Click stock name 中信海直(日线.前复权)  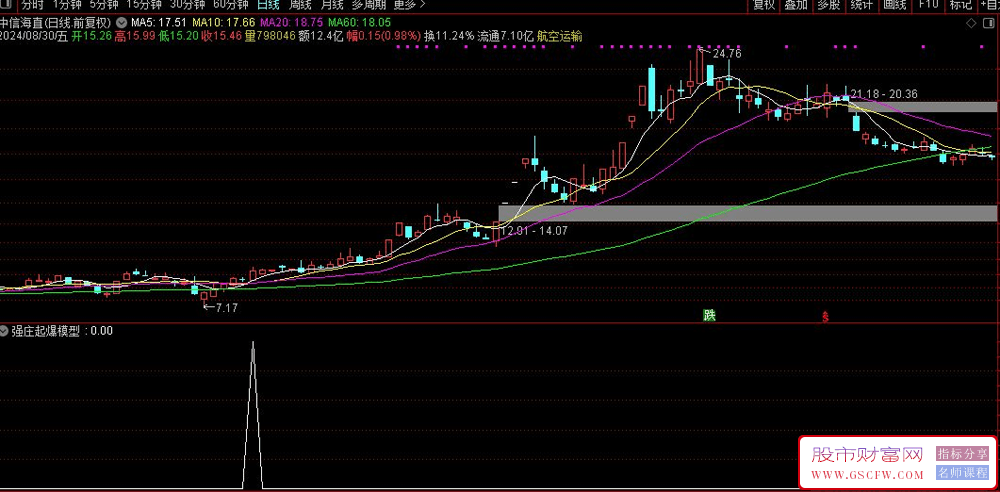pyautogui.click(x=56, y=23)
